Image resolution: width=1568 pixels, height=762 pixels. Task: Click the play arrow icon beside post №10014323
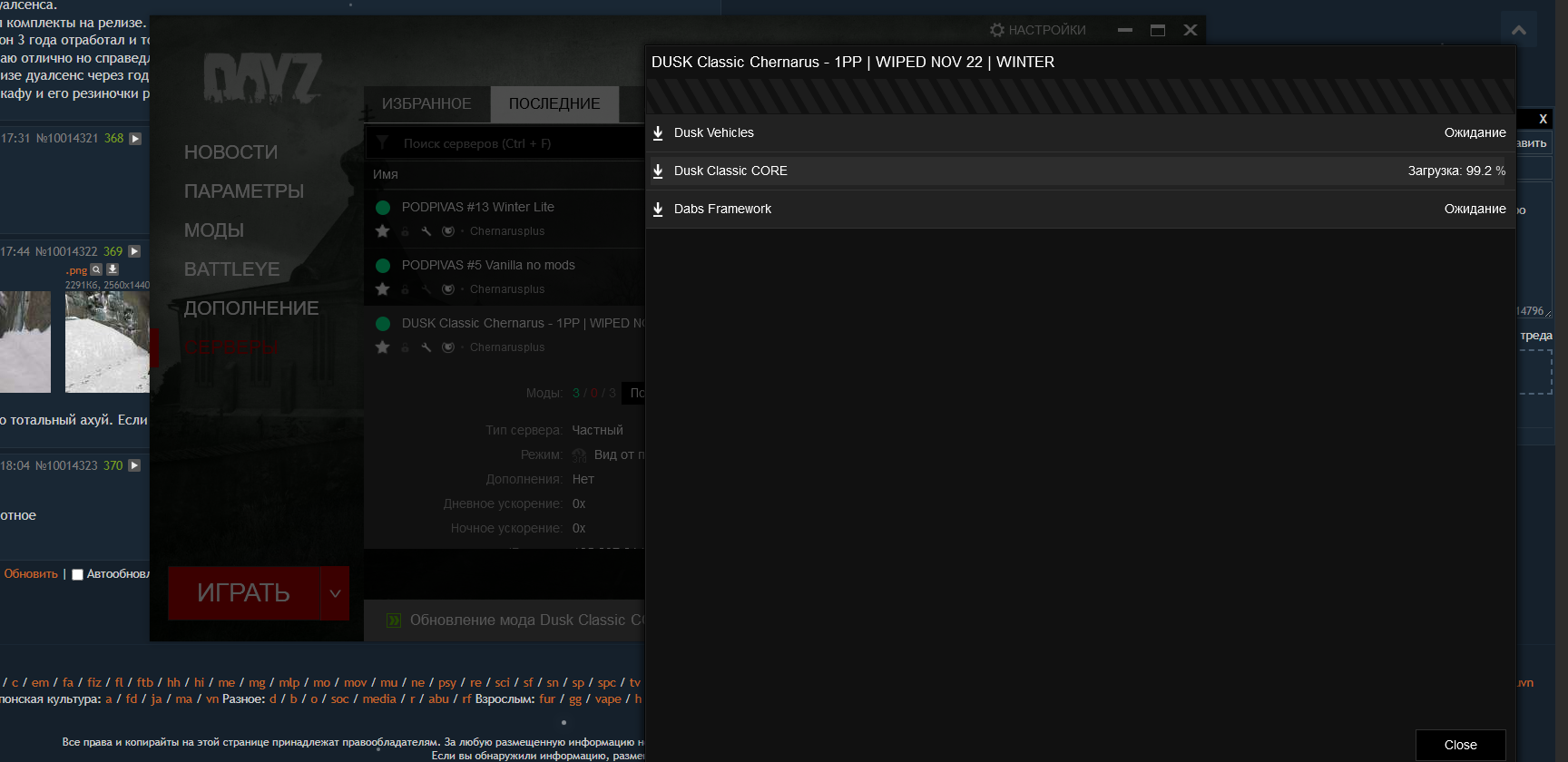point(134,465)
